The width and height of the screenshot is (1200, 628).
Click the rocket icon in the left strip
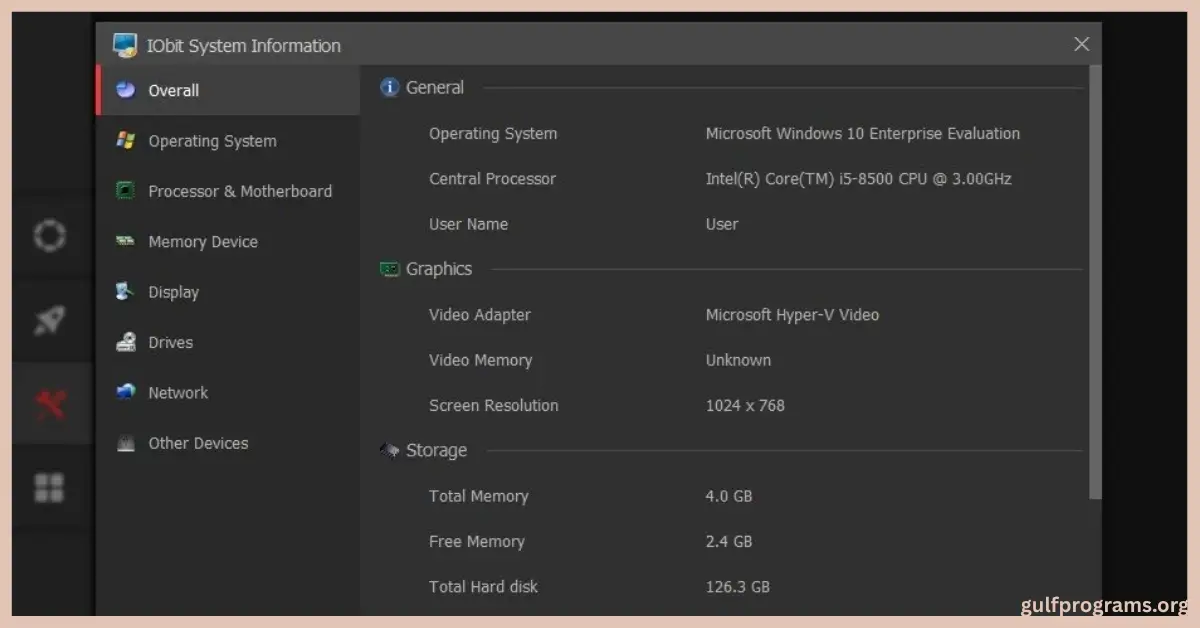click(x=49, y=320)
